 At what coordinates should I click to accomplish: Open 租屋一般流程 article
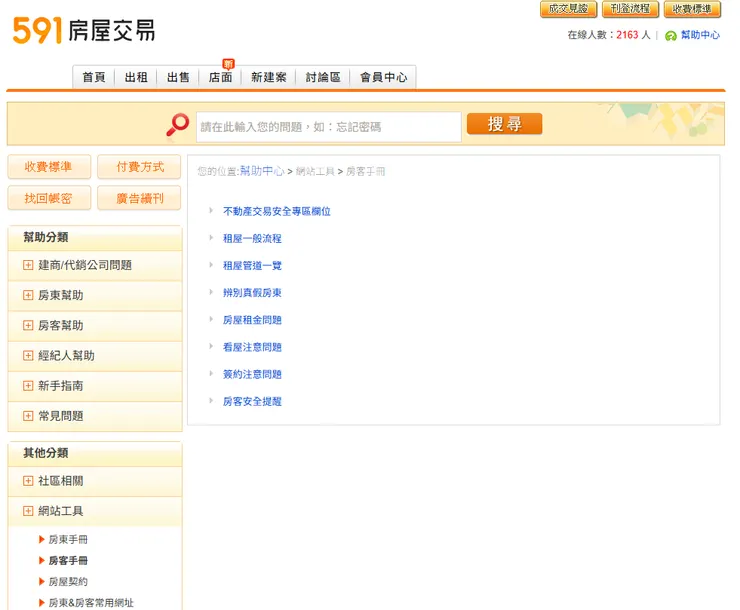pos(252,239)
